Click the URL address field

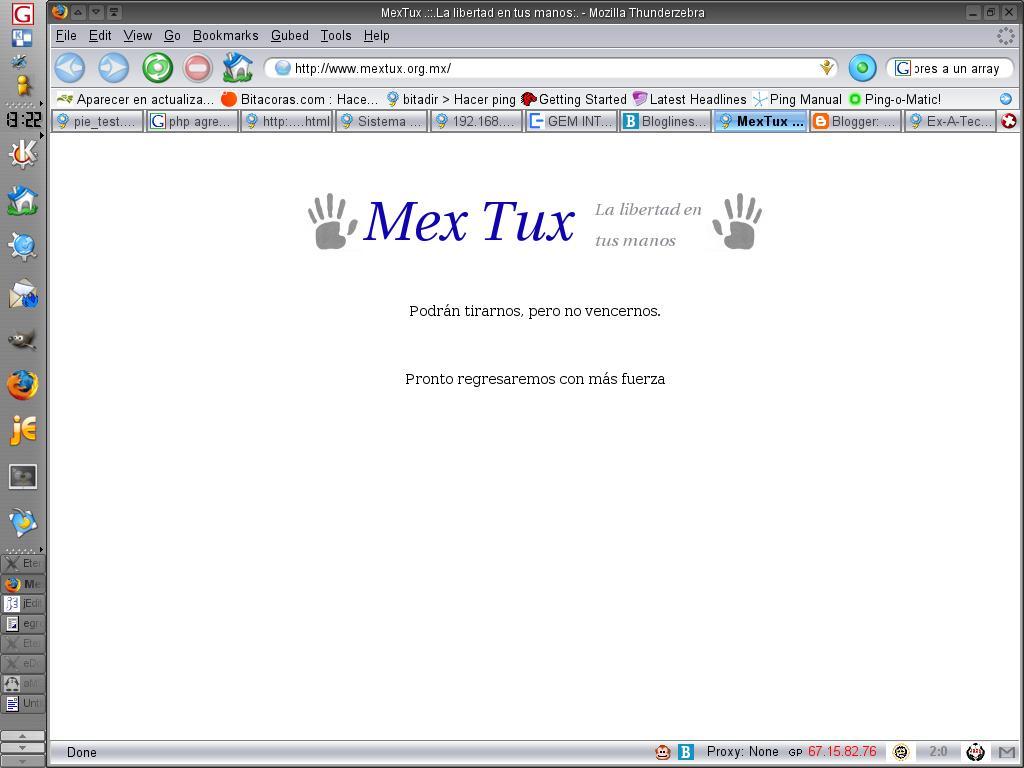pyautogui.click(x=552, y=68)
